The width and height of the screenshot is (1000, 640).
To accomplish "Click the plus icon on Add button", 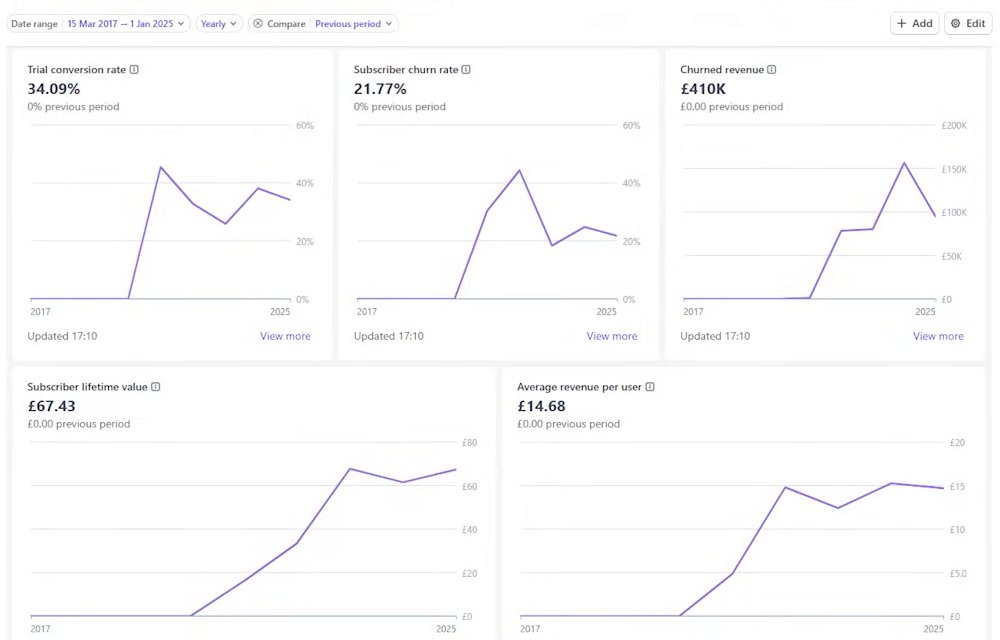I will [902, 24].
